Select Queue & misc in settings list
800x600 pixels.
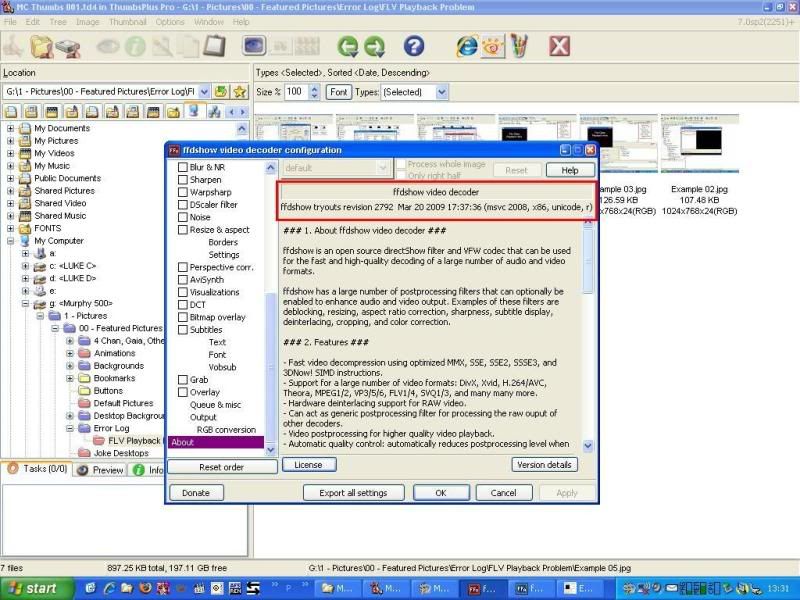(215, 405)
